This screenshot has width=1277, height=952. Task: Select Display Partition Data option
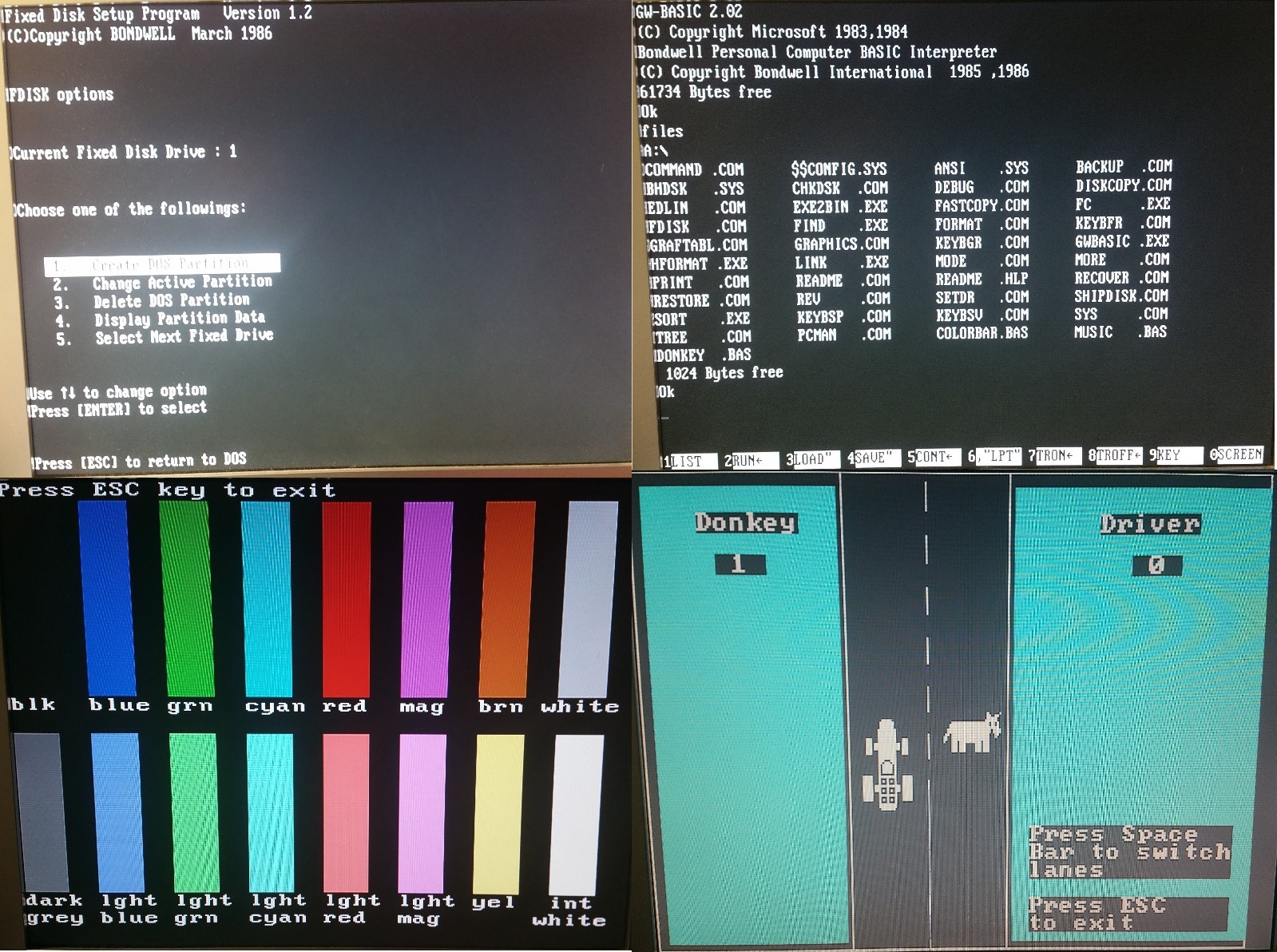click(160, 319)
